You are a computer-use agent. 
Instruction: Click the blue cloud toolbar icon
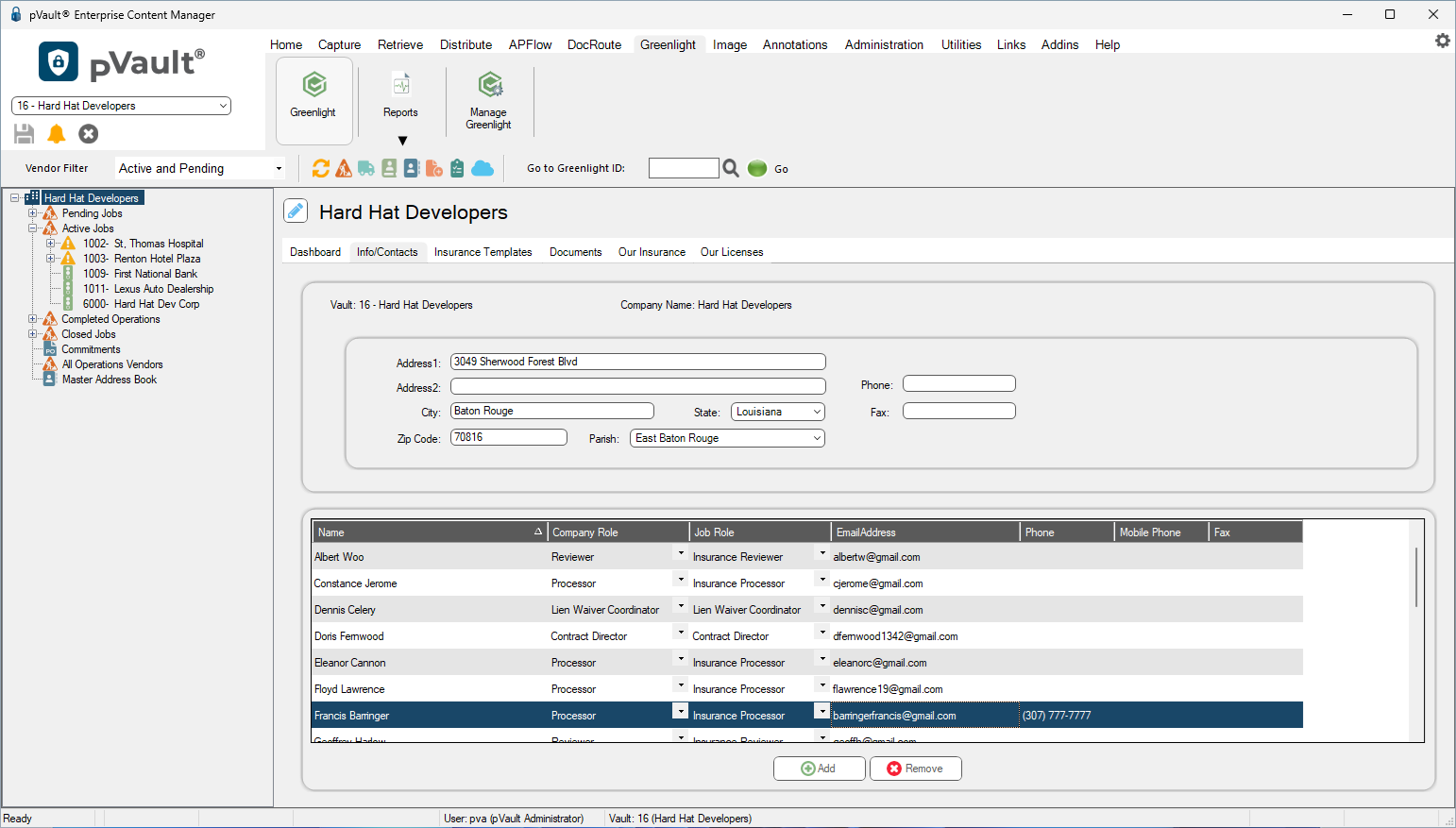click(483, 168)
